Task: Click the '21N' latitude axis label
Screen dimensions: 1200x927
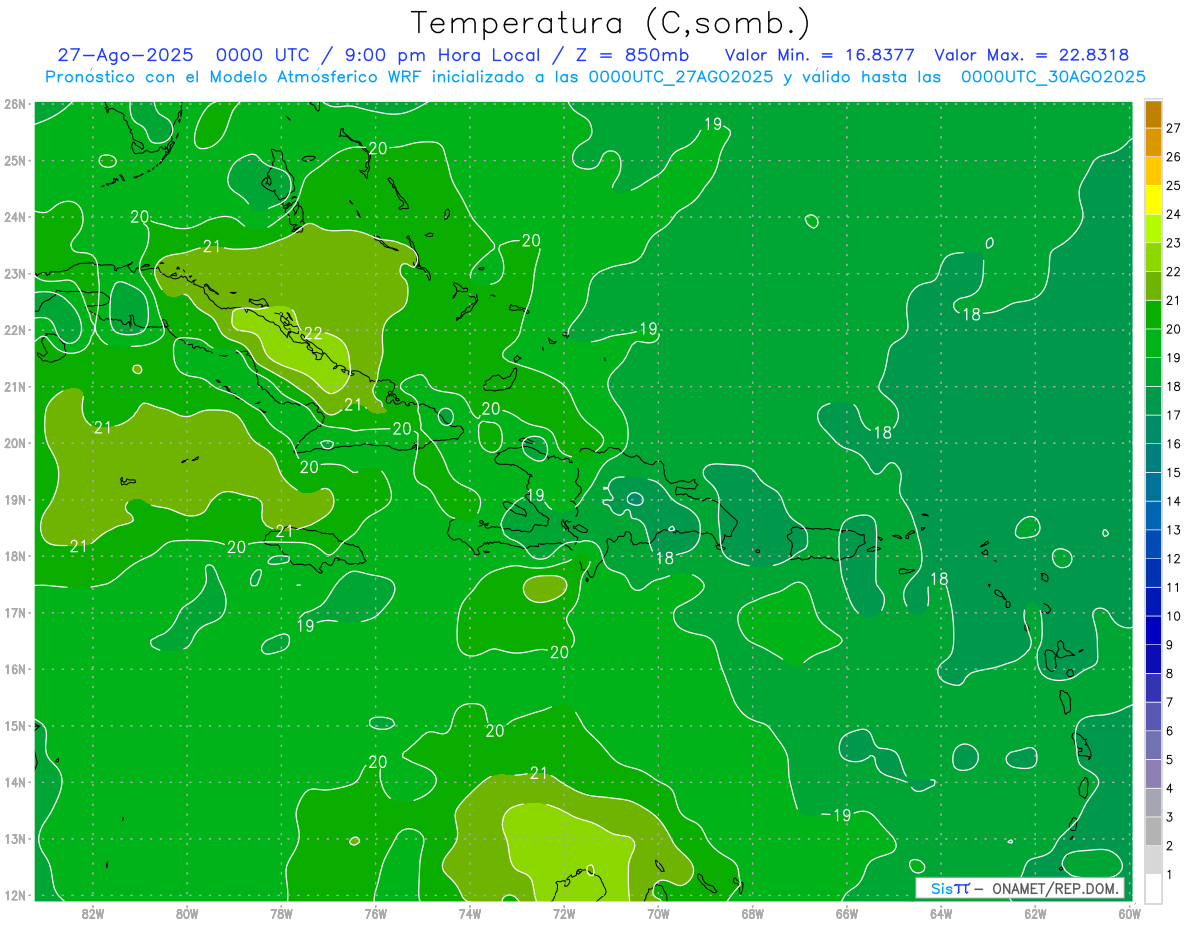Action: pos(14,386)
